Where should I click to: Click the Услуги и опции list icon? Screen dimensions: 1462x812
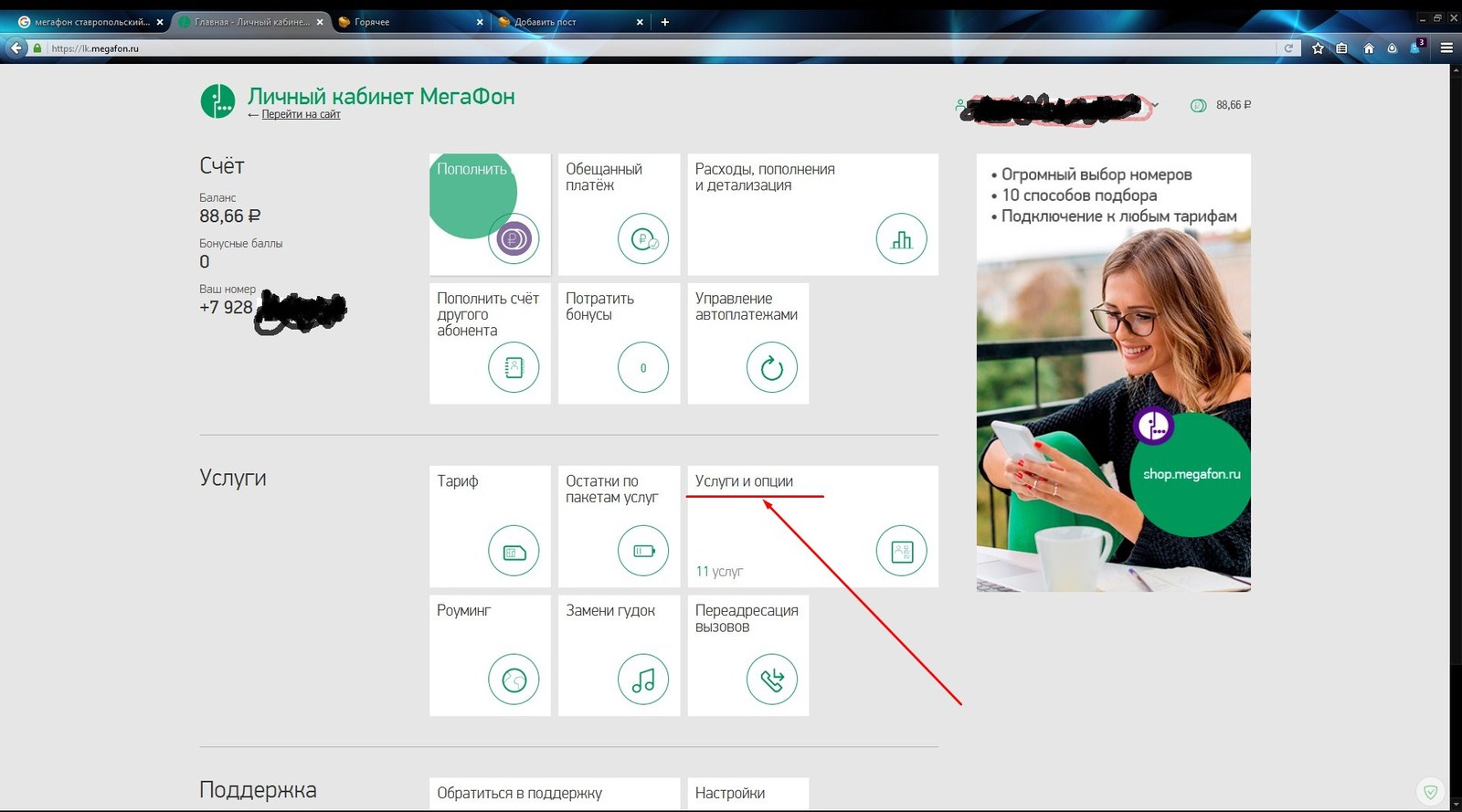(x=902, y=551)
